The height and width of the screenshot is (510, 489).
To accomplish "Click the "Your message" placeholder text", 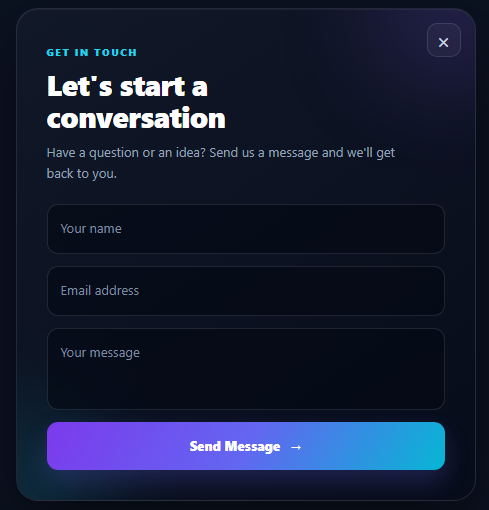I will point(100,353).
